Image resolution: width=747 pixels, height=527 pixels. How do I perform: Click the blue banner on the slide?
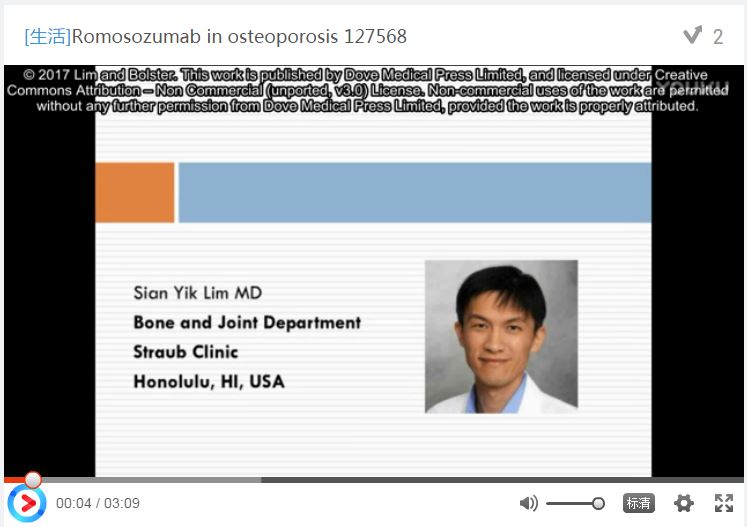click(x=414, y=192)
